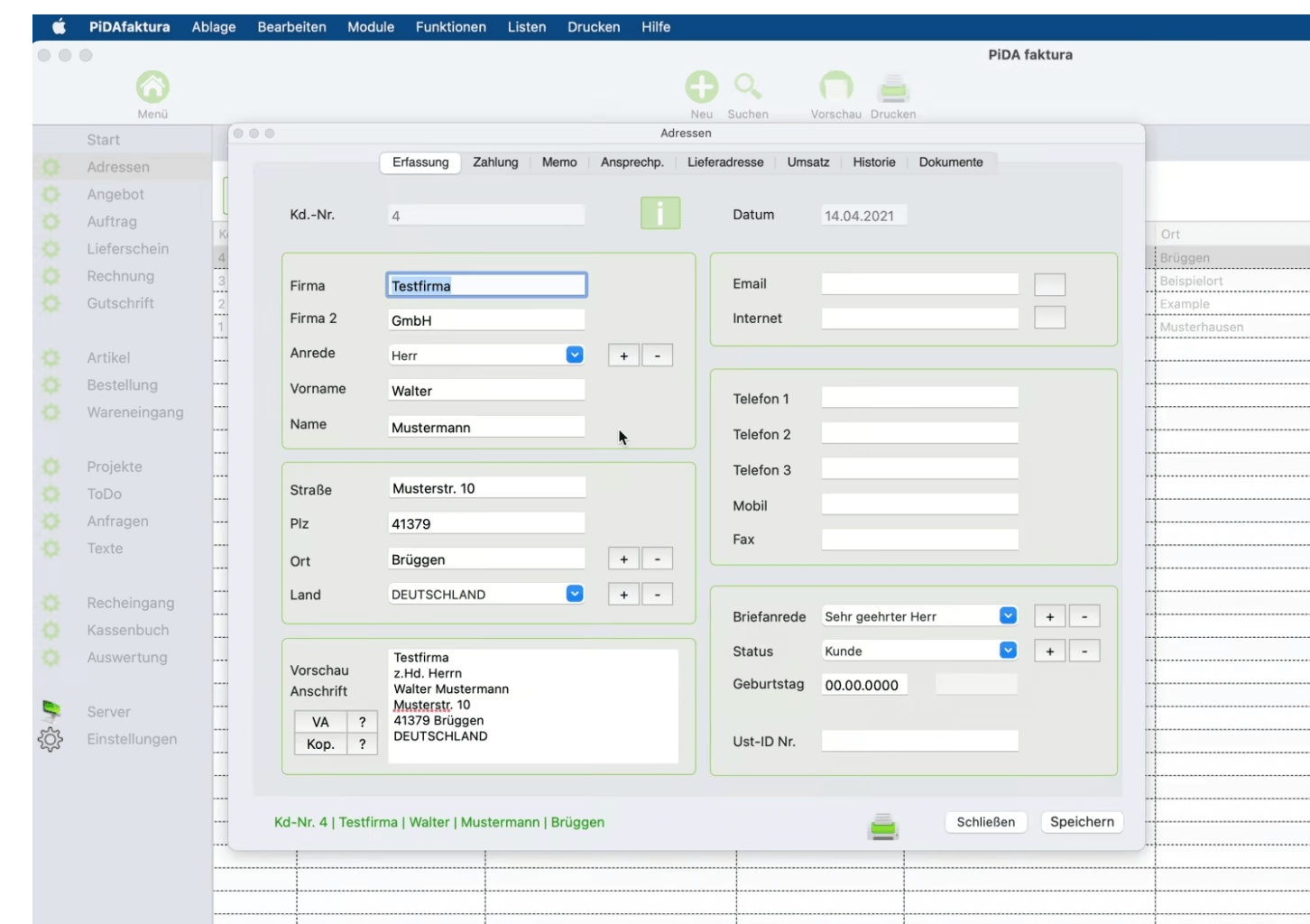1310x924 pixels.
Task: Open the Lieferadresse tab
Action: (724, 162)
